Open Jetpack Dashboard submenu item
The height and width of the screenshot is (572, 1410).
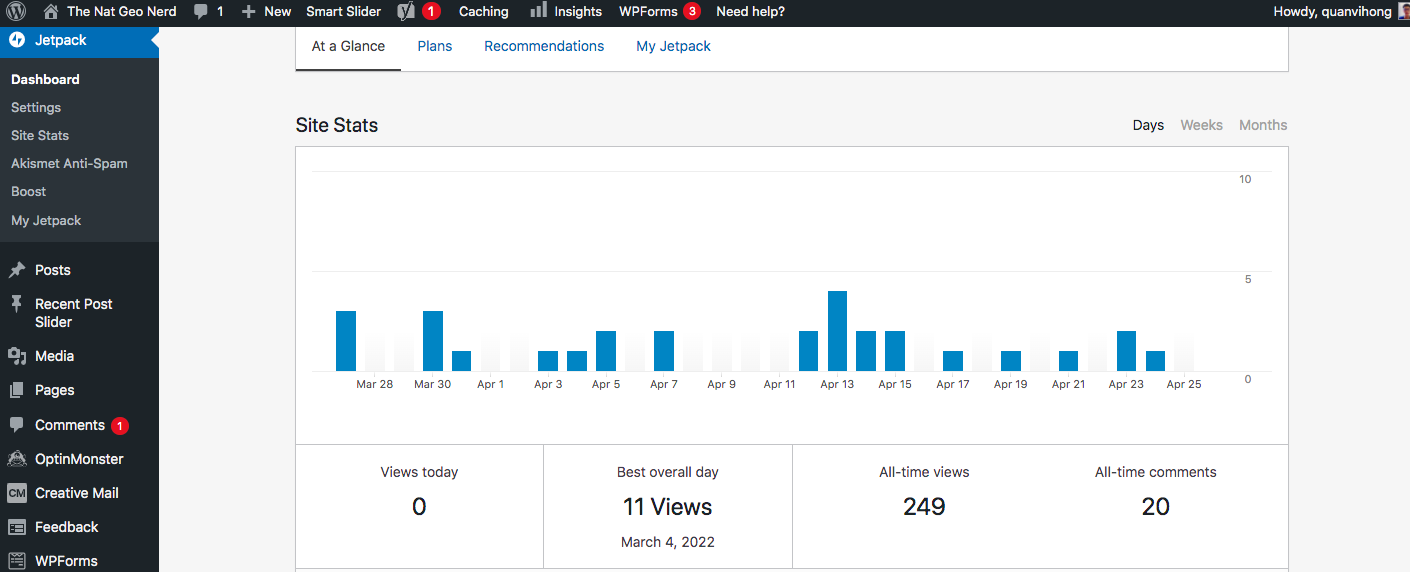tap(45, 79)
